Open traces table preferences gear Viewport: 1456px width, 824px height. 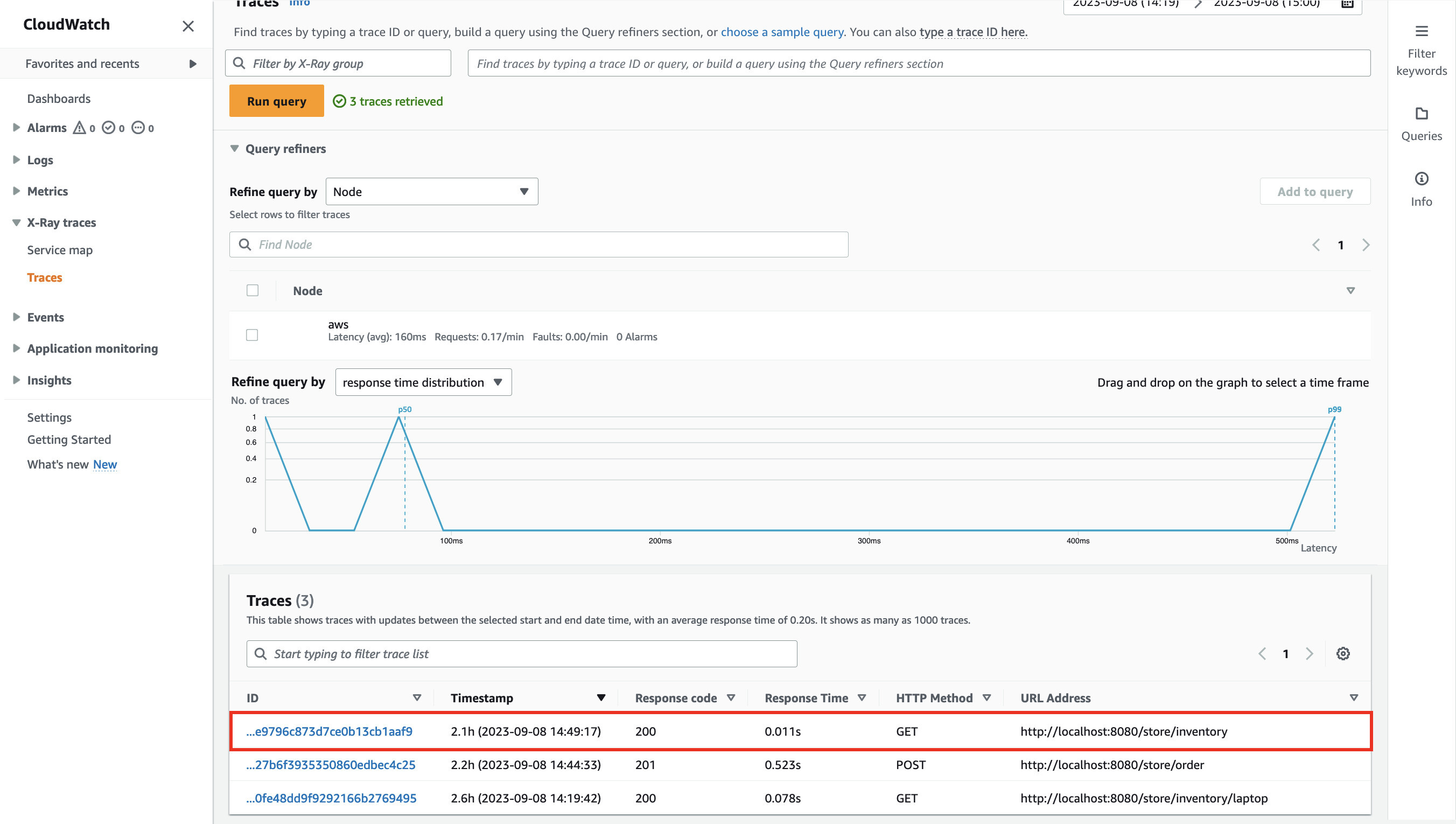pos(1343,654)
